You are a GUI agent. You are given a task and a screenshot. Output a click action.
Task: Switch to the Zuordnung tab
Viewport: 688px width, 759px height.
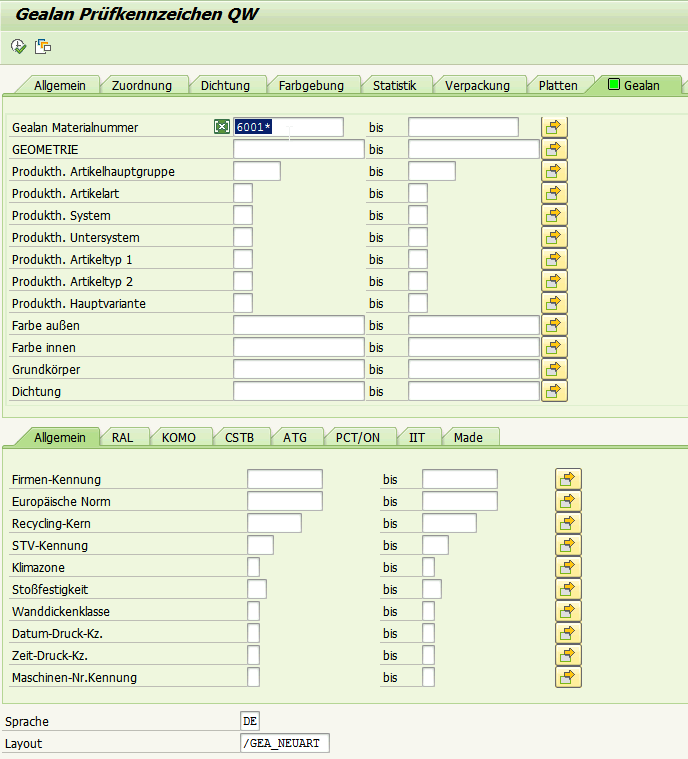click(142, 85)
